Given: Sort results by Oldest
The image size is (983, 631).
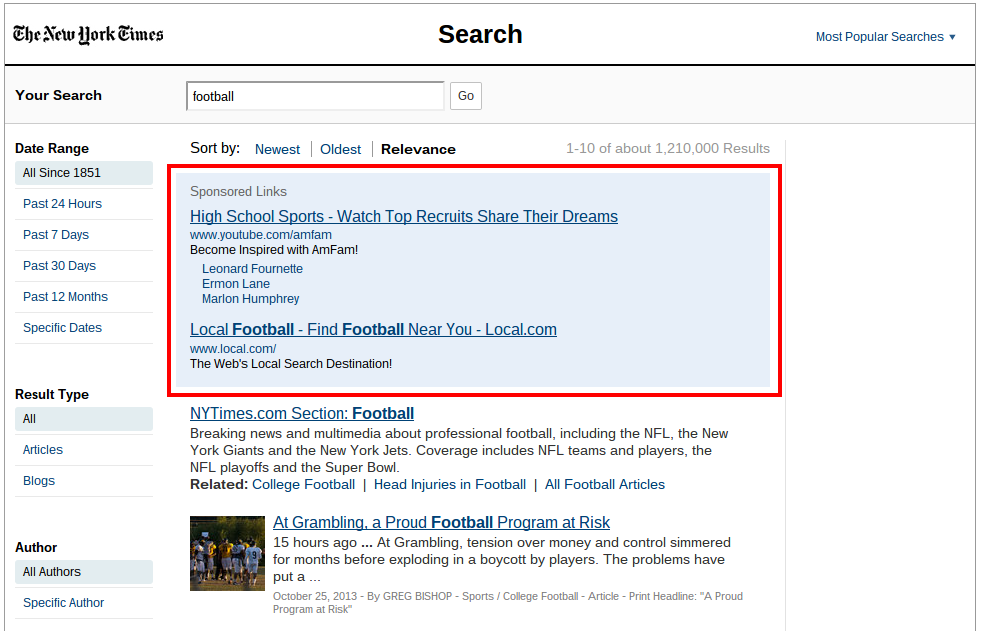Looking at the screenshot, I should click(340, 149).
